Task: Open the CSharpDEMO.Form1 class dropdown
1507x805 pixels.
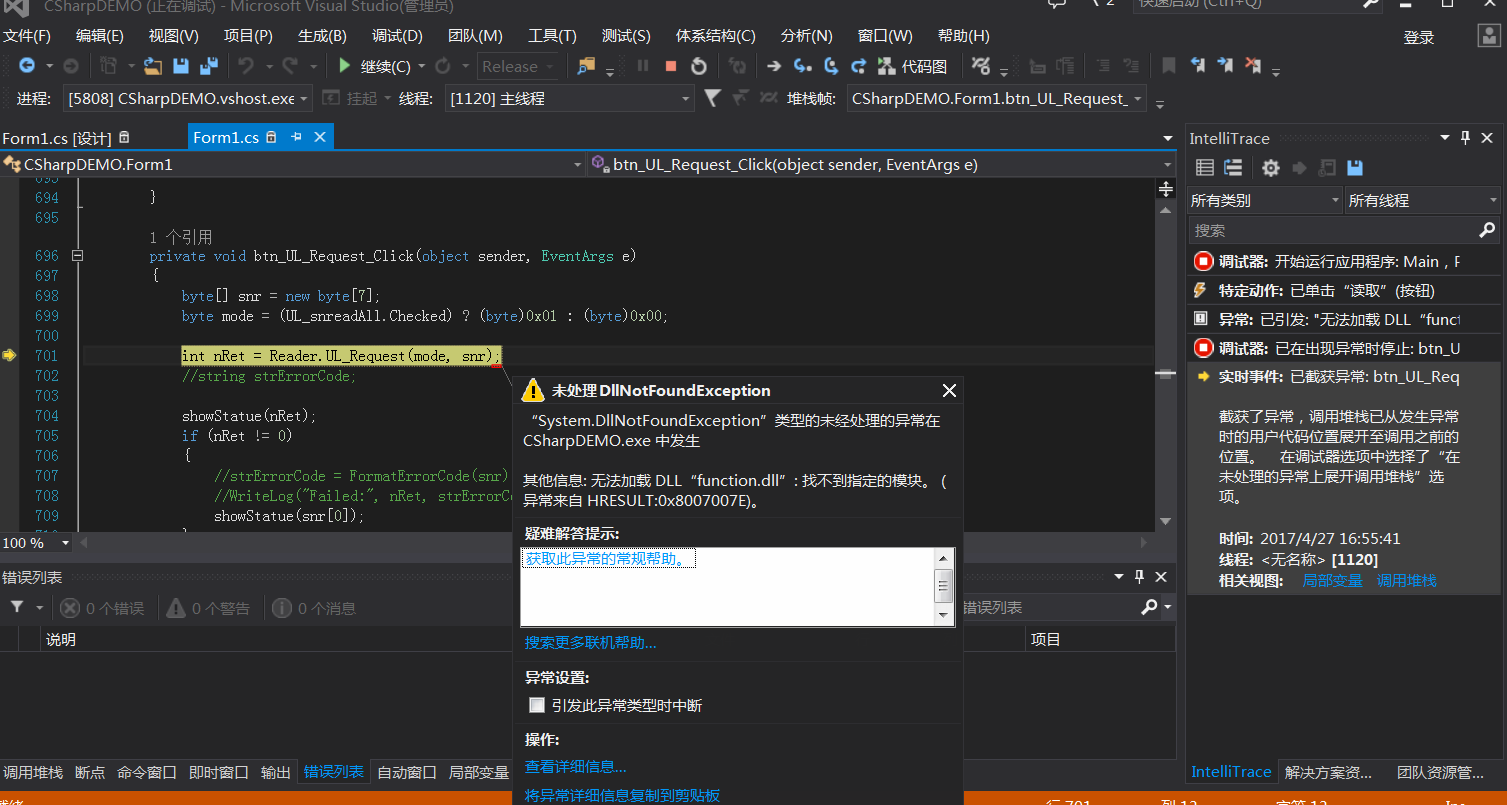Action: pyautogui.click(x=294, y=164)
